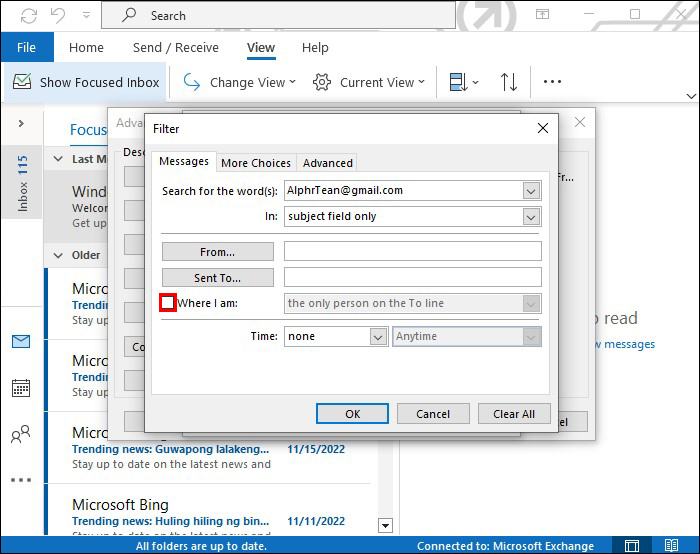Collapse the Last Month group

[58, 159]
